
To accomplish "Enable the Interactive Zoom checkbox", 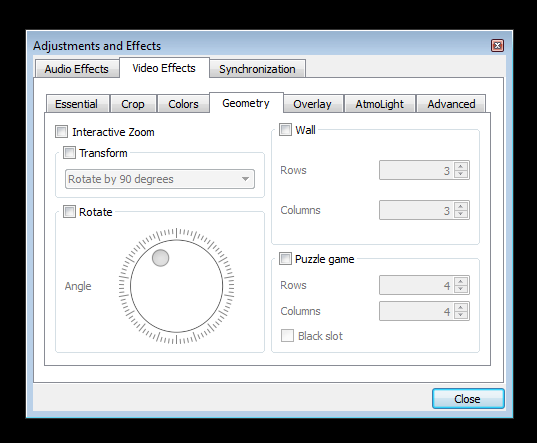I will click(62, 132).
